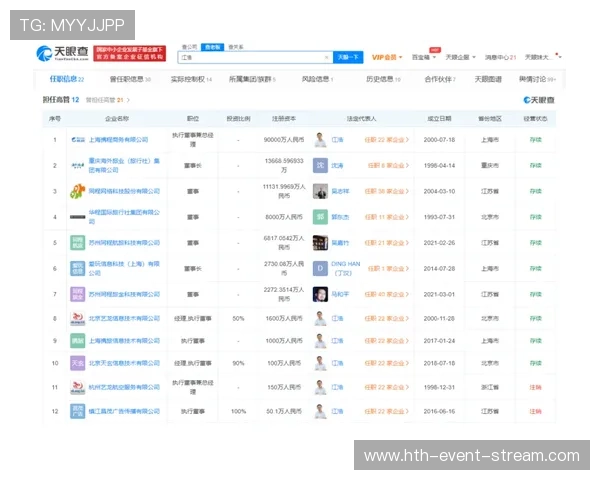Click the orange mascot logo in row 3
The height and width of the screenshot is (480, 600).
tap(77, 191)
